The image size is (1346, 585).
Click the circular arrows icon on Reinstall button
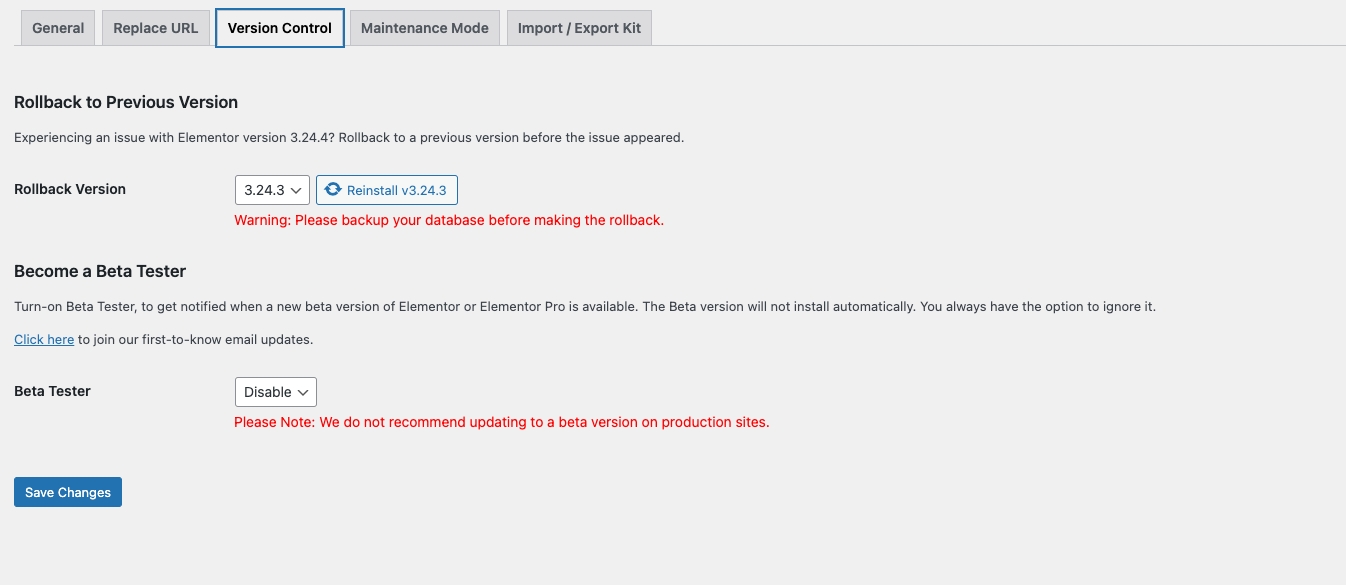point(333,190)
